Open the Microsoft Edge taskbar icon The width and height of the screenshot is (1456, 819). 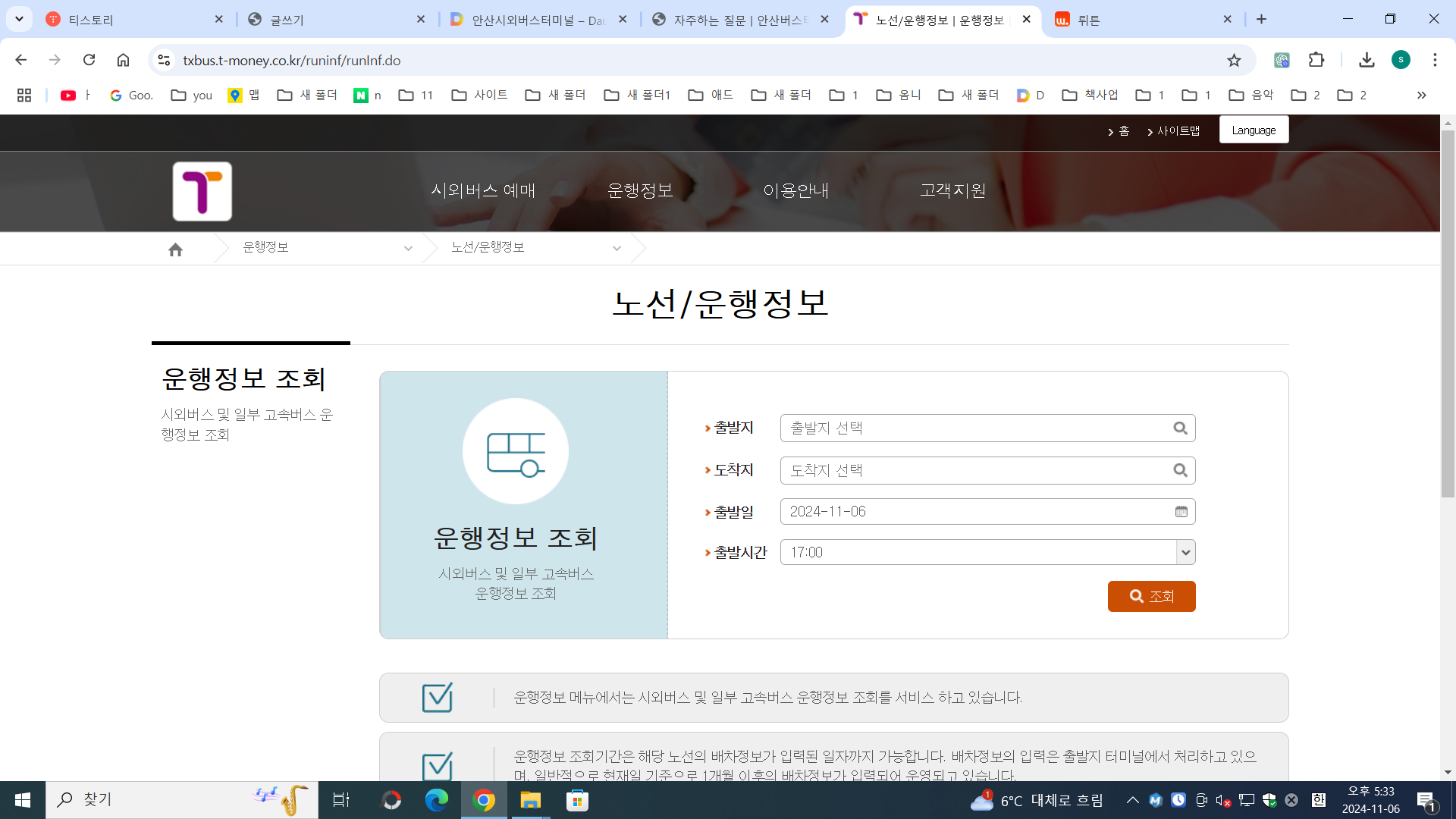click(x=437, y=800)
